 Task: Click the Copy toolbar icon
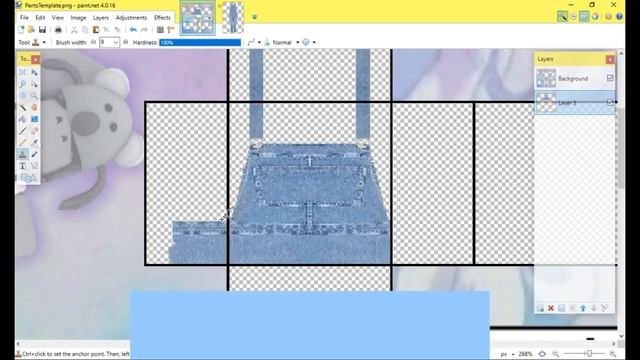pos(85,30)
